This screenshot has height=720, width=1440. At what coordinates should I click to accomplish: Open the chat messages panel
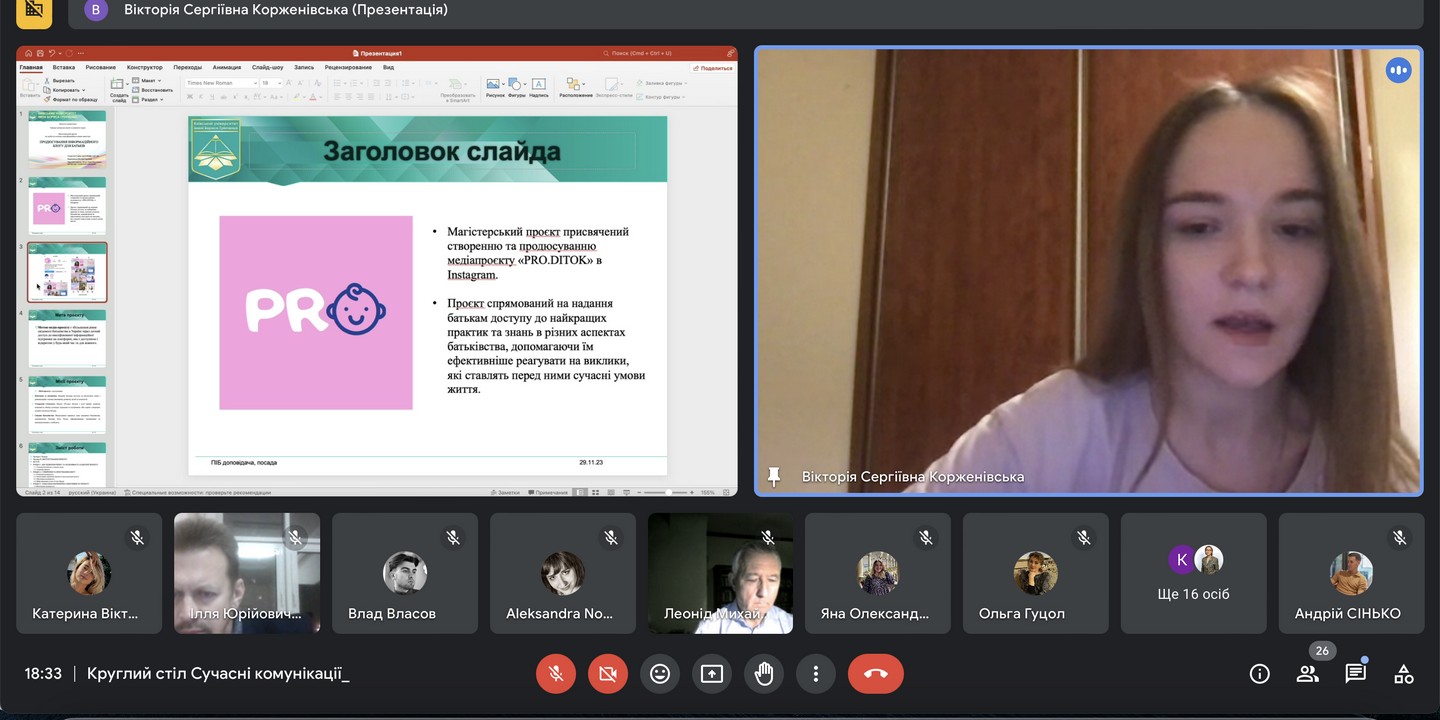1356,674
